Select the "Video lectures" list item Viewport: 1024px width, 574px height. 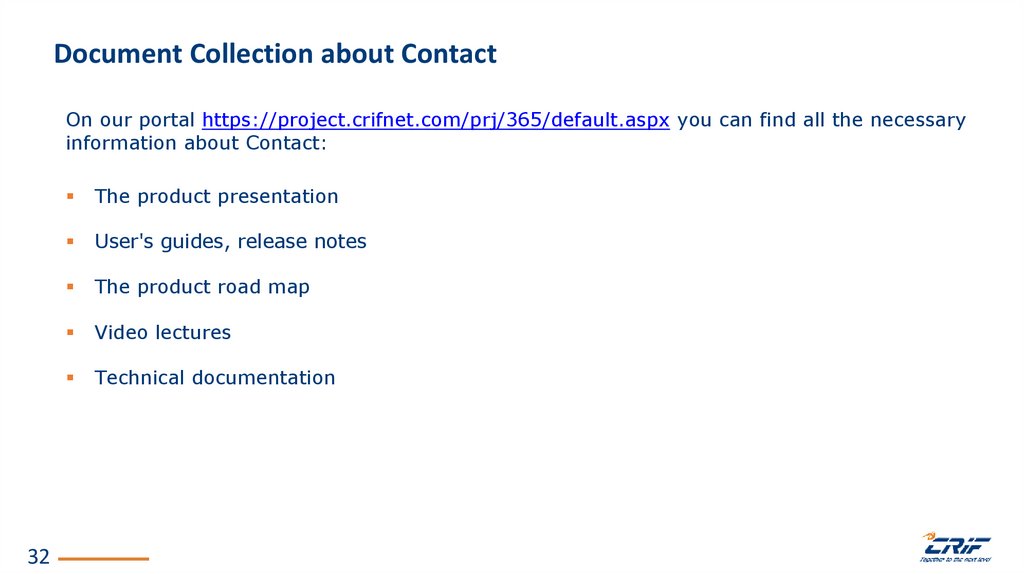tap(162, 333)
